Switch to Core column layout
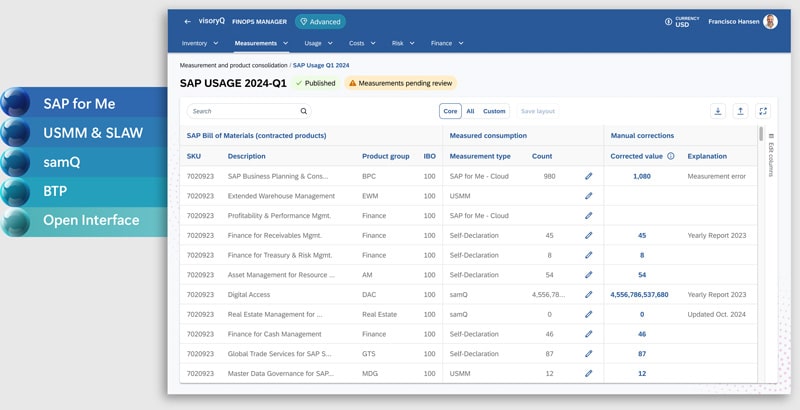Image resolution: width=800 pixels, height=410 pixels. click(450, 111)
